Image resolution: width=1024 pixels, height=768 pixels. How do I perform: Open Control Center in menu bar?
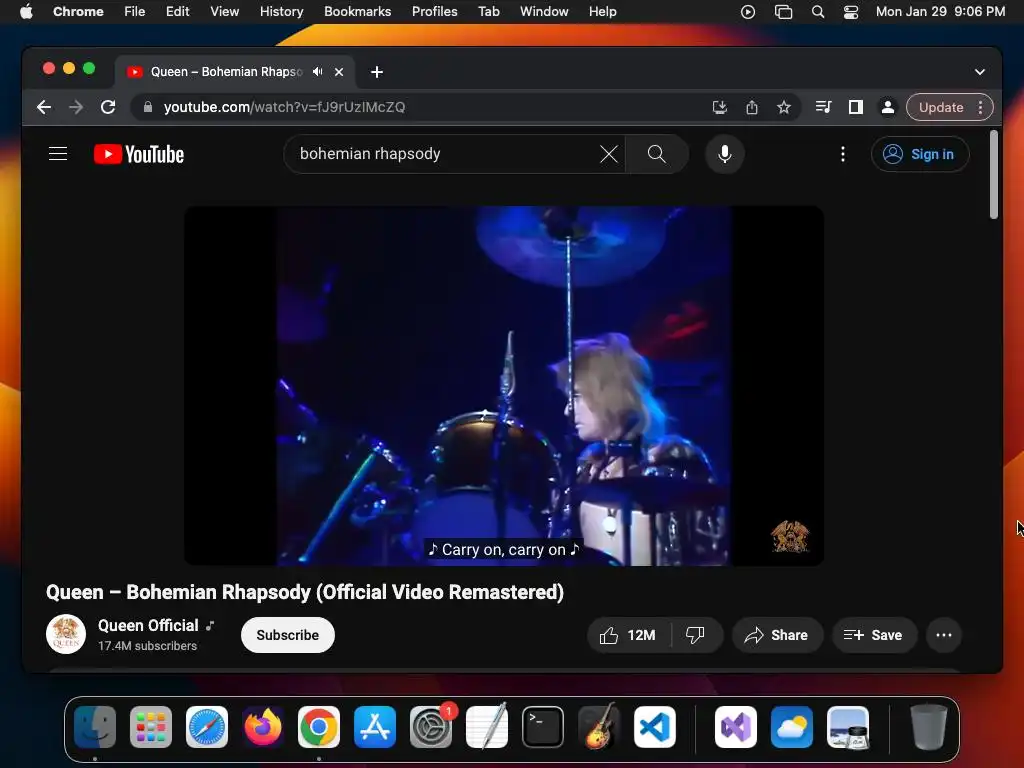click(x=851, y=11)
